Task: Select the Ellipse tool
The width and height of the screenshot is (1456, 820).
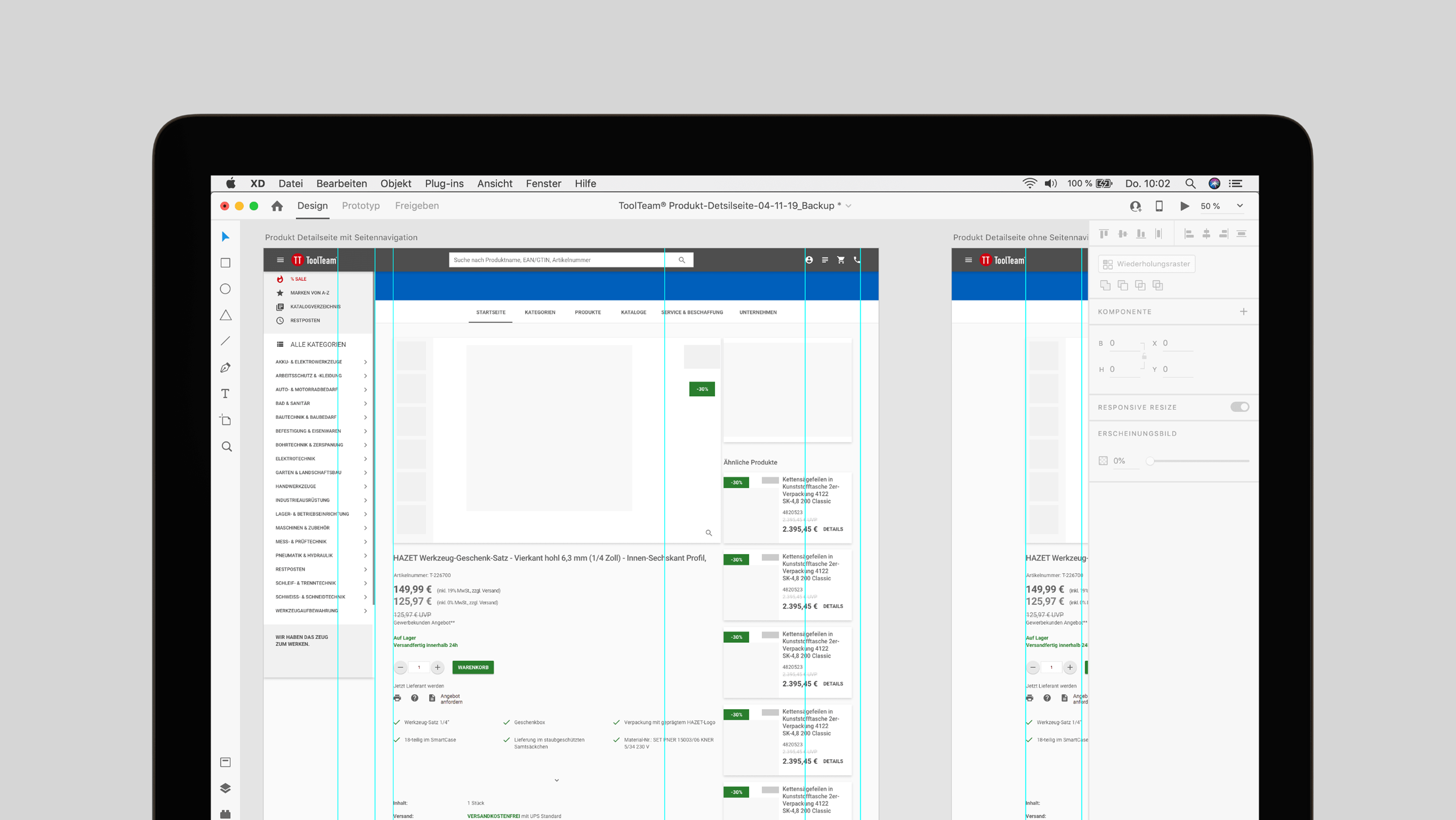Action: [225, 289]
